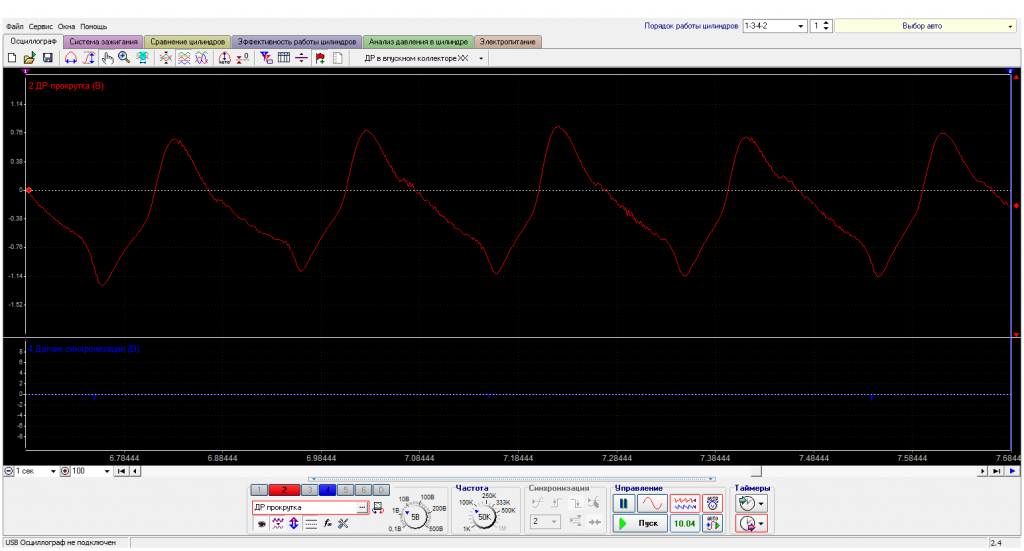Click the falling edge sync icon
Image resolution: width=1024 pixels, height=551 pixels.
click(575, 503)
